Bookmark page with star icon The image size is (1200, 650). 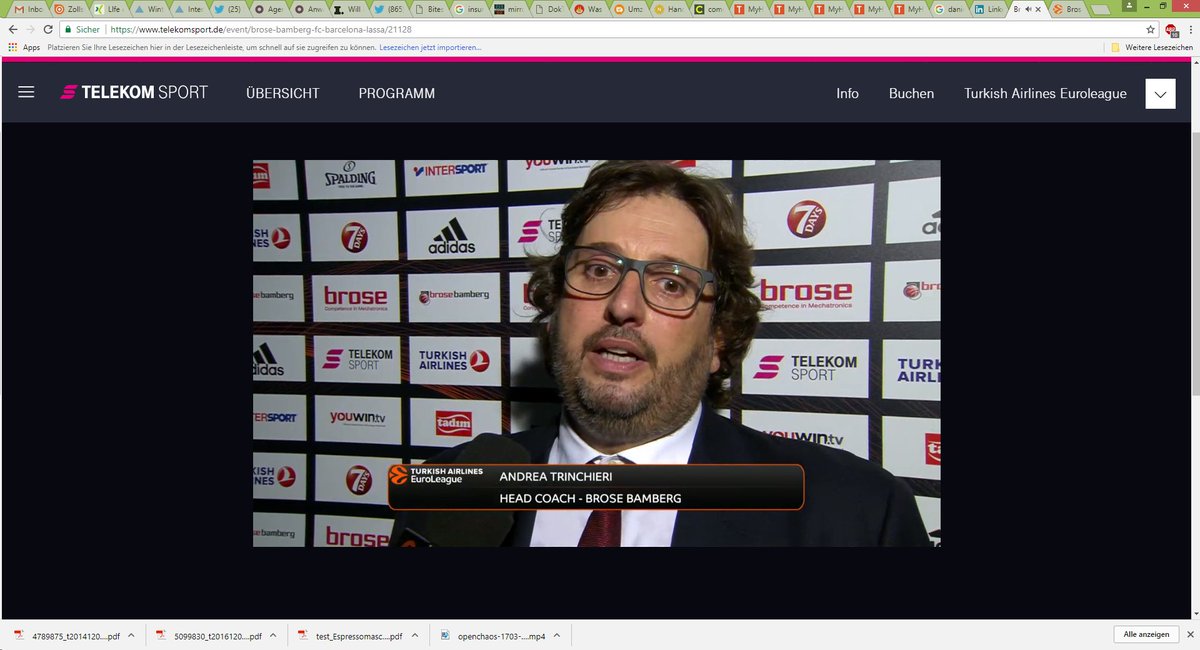pyautogui.click(x=1150, y=30)
